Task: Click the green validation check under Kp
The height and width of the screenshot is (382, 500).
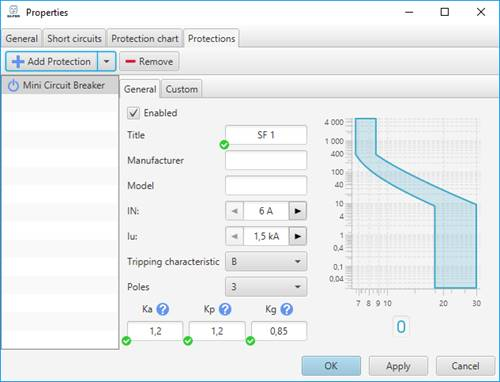Action: click(188, 341)
